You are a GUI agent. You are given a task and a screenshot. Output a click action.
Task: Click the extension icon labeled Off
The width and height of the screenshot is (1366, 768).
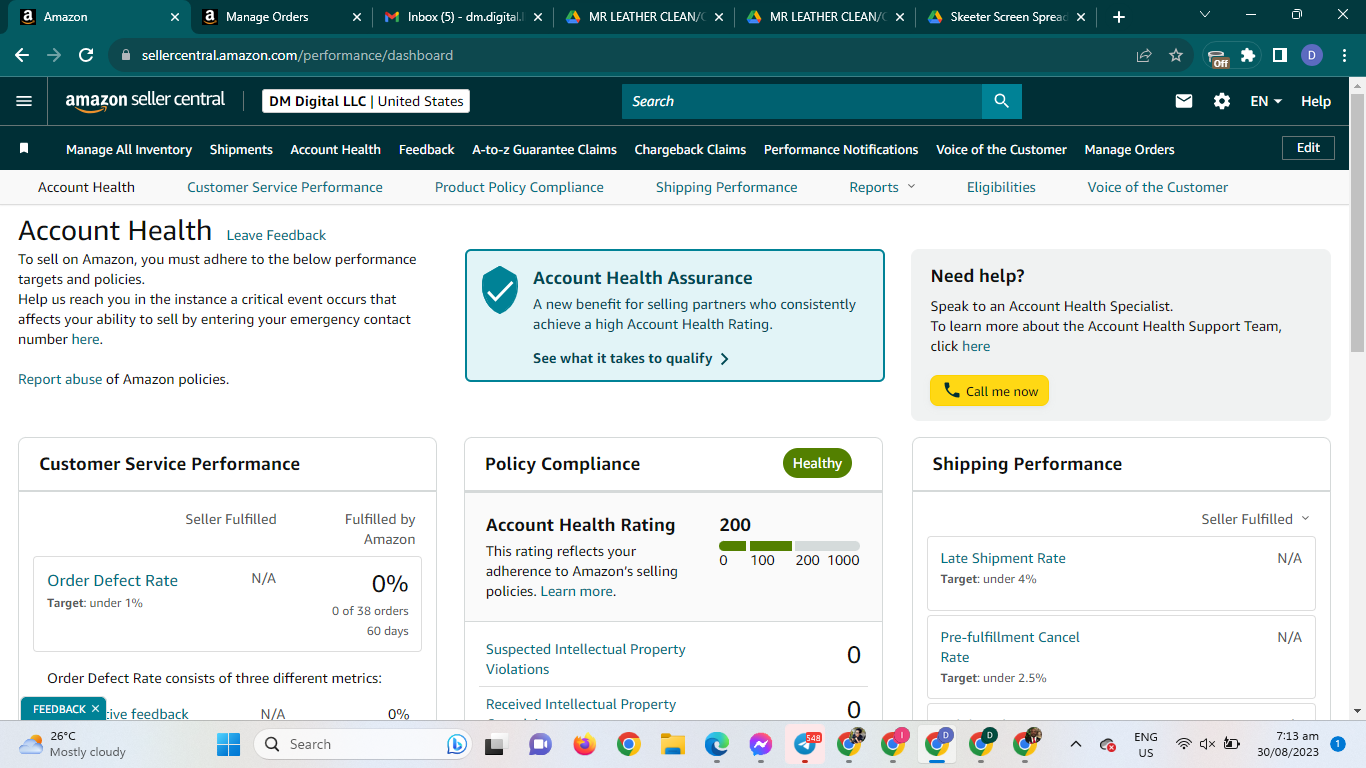tap(1217, 57)
